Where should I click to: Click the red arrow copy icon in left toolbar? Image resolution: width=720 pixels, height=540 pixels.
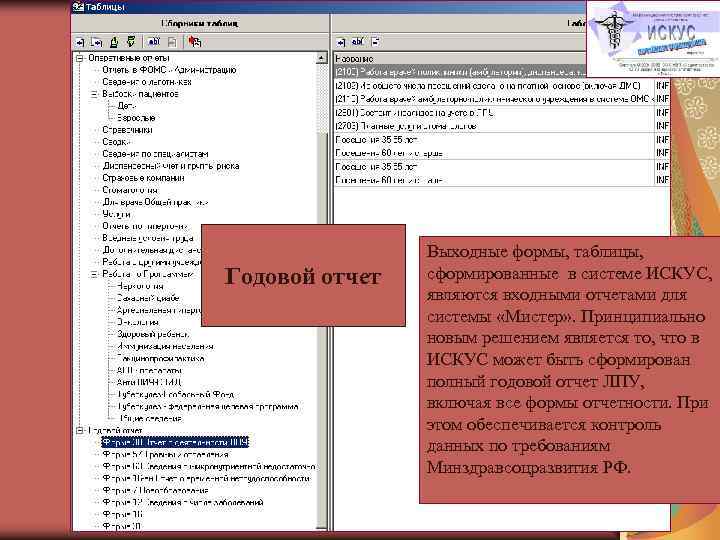pyautogui.click(x=195, y=42)
